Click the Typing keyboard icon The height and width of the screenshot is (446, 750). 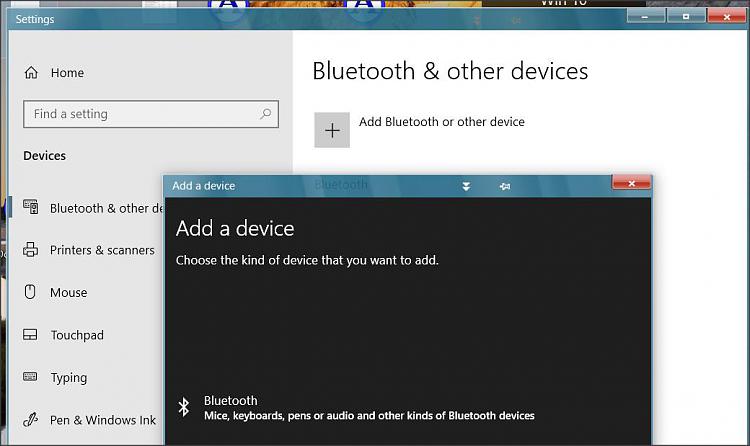(x=30, y=377)
